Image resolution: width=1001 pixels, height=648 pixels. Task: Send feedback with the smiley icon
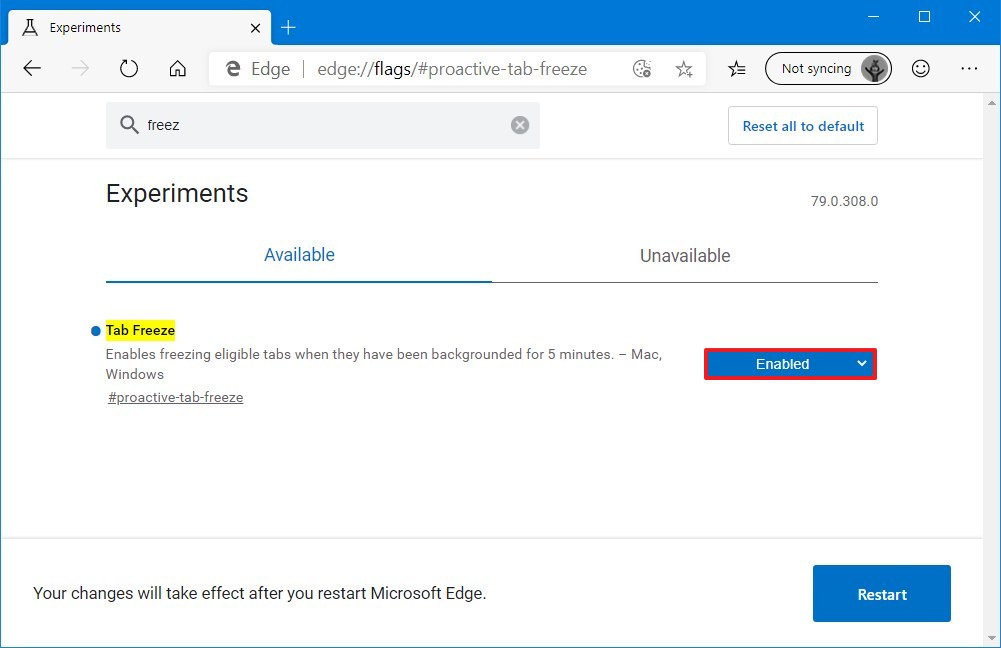(x=921, y=68)
